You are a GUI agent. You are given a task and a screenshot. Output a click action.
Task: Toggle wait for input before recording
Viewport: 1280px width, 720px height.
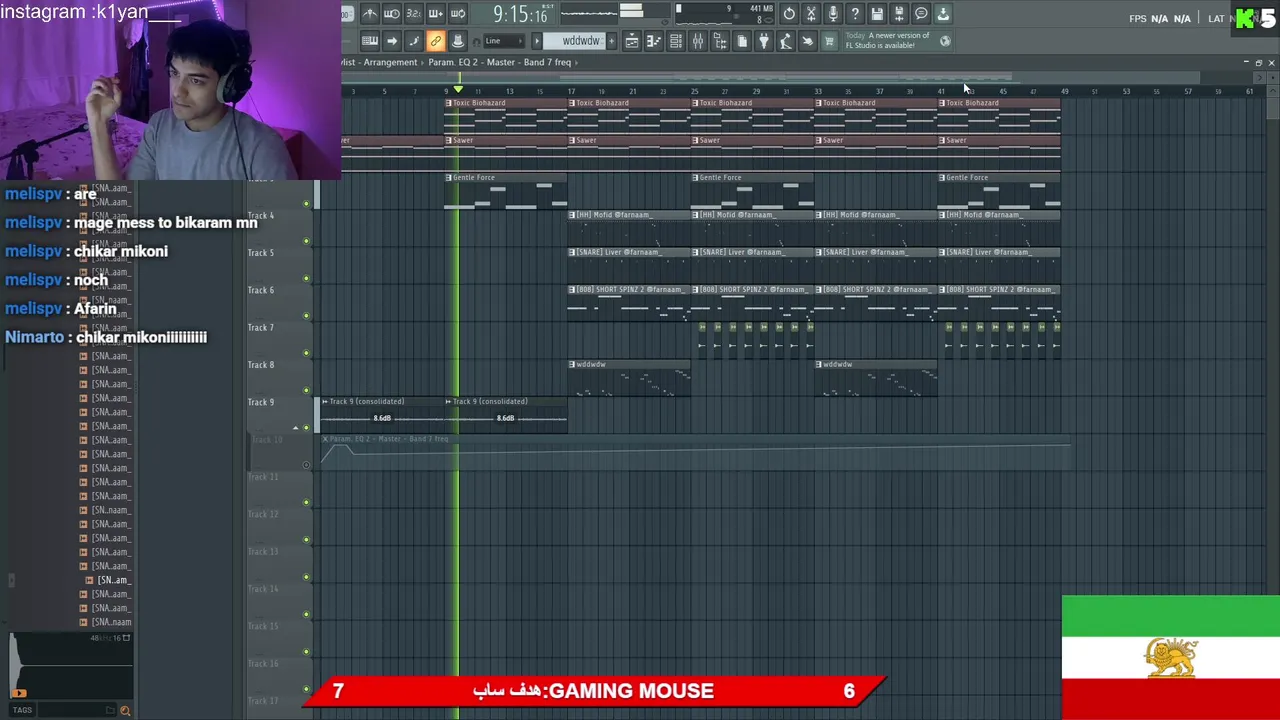[x=391, y=14]
